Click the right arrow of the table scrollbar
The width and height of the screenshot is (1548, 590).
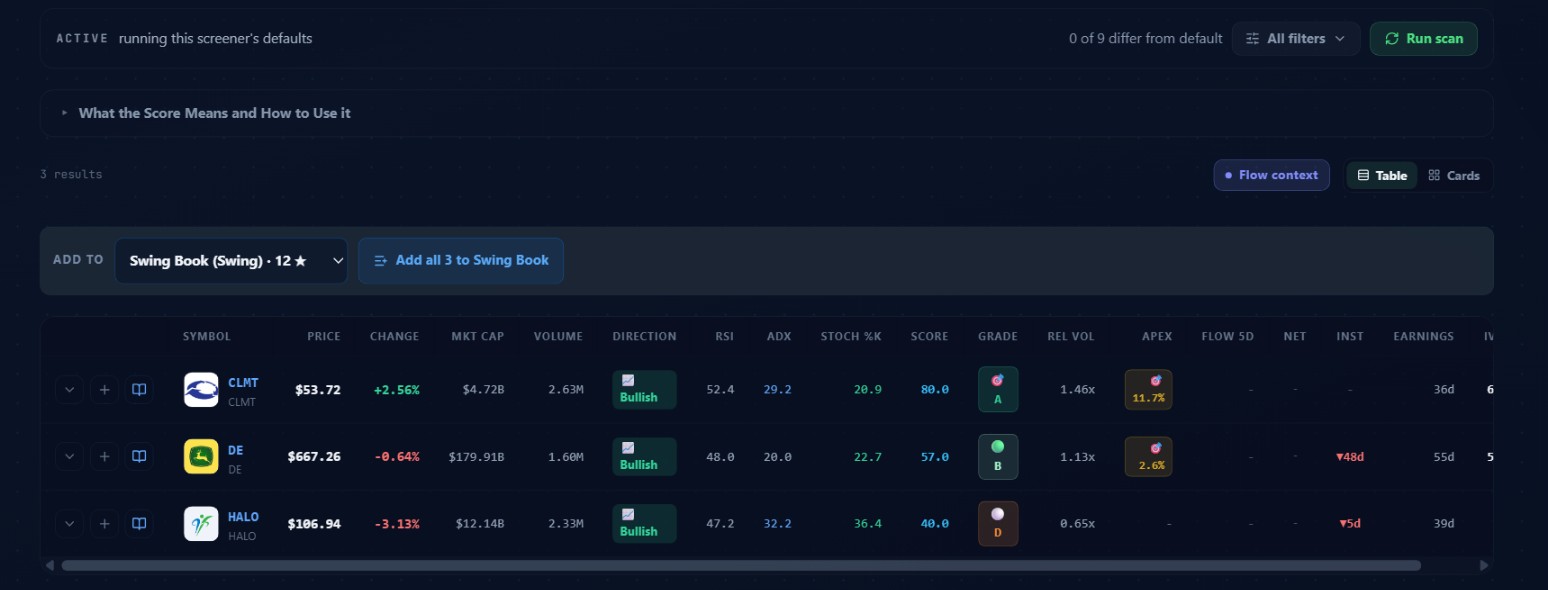click(1484, 565)
